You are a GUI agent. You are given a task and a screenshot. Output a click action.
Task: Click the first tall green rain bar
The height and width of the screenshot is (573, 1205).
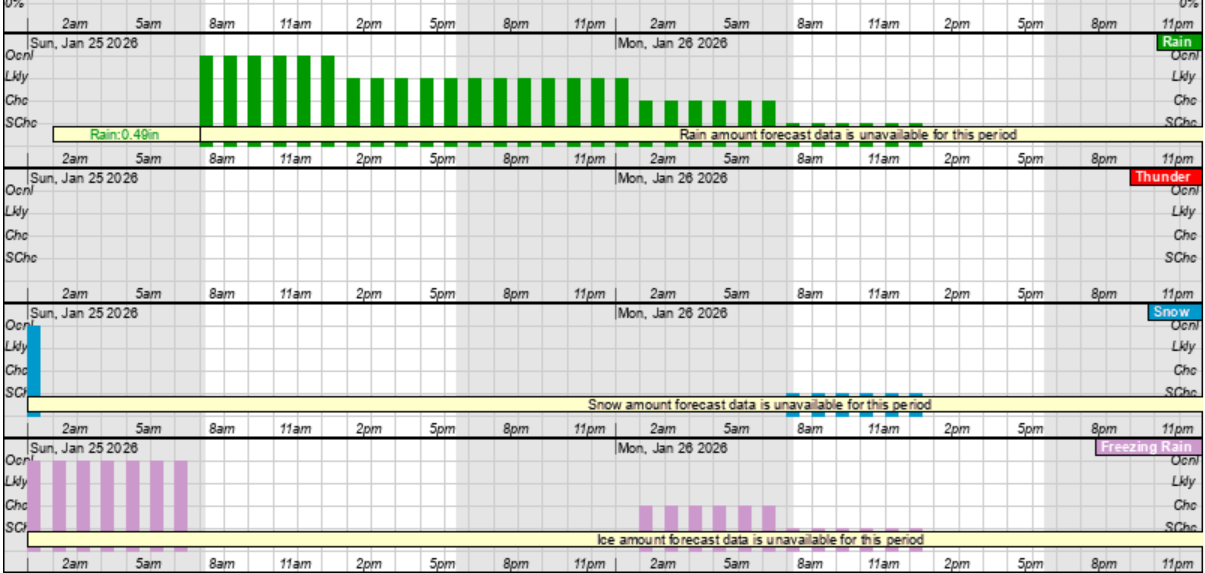click(x=207, y=90)
